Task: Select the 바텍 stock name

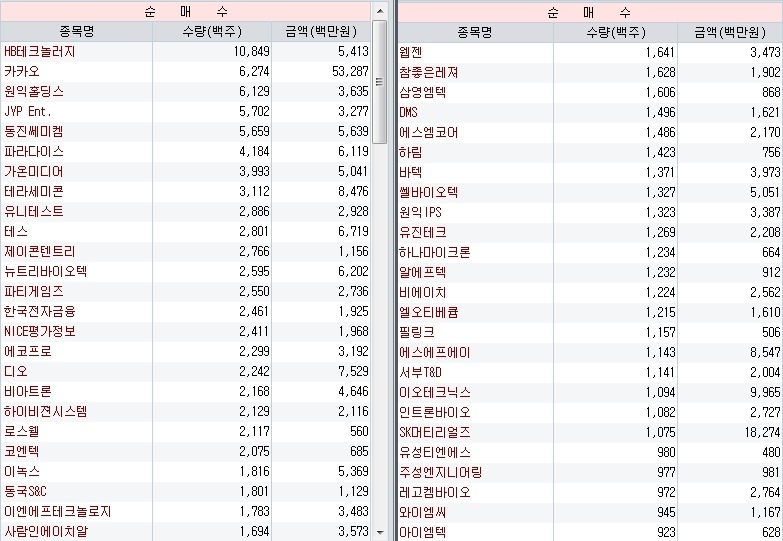Action: (410, 172)
